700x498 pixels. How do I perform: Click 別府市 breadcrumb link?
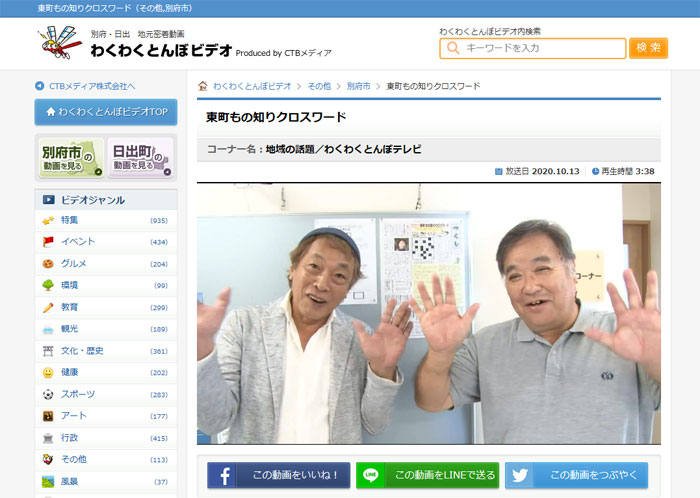click(358, 86)
